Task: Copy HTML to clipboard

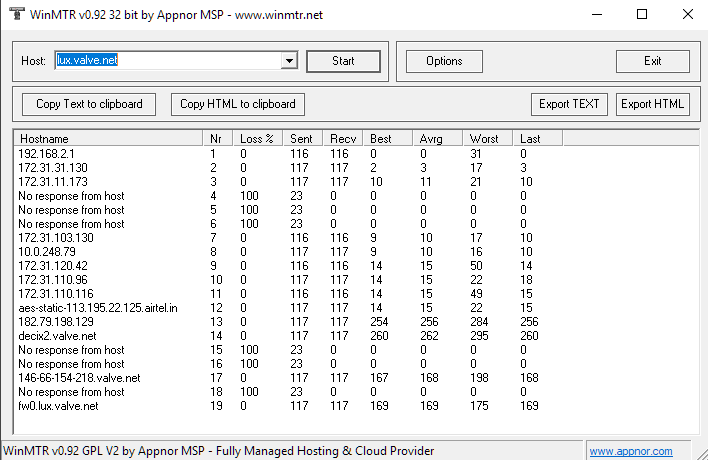Action: [238, 104]
